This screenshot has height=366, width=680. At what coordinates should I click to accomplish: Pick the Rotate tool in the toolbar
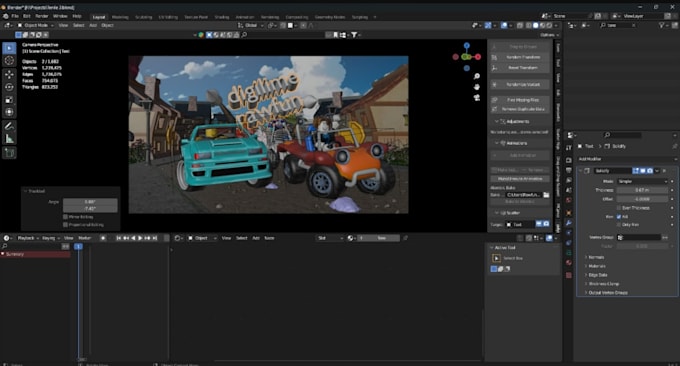pyautogui.click(x=9, y=87)
